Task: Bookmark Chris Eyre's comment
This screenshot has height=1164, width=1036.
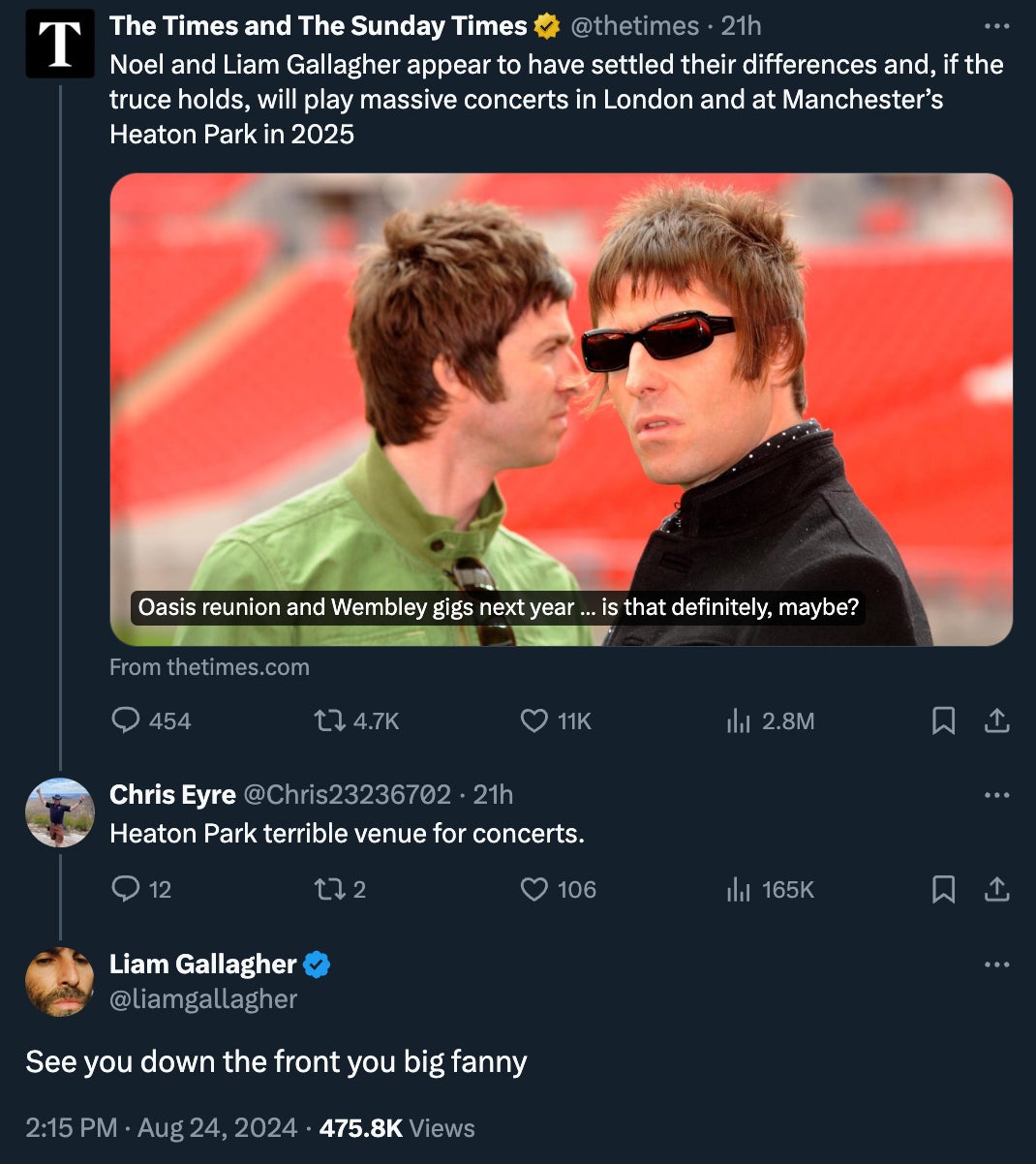Action: (943, 889)
